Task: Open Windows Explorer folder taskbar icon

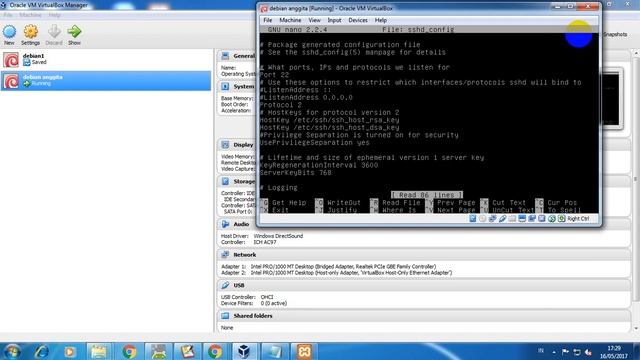Action: pos(99,351)
